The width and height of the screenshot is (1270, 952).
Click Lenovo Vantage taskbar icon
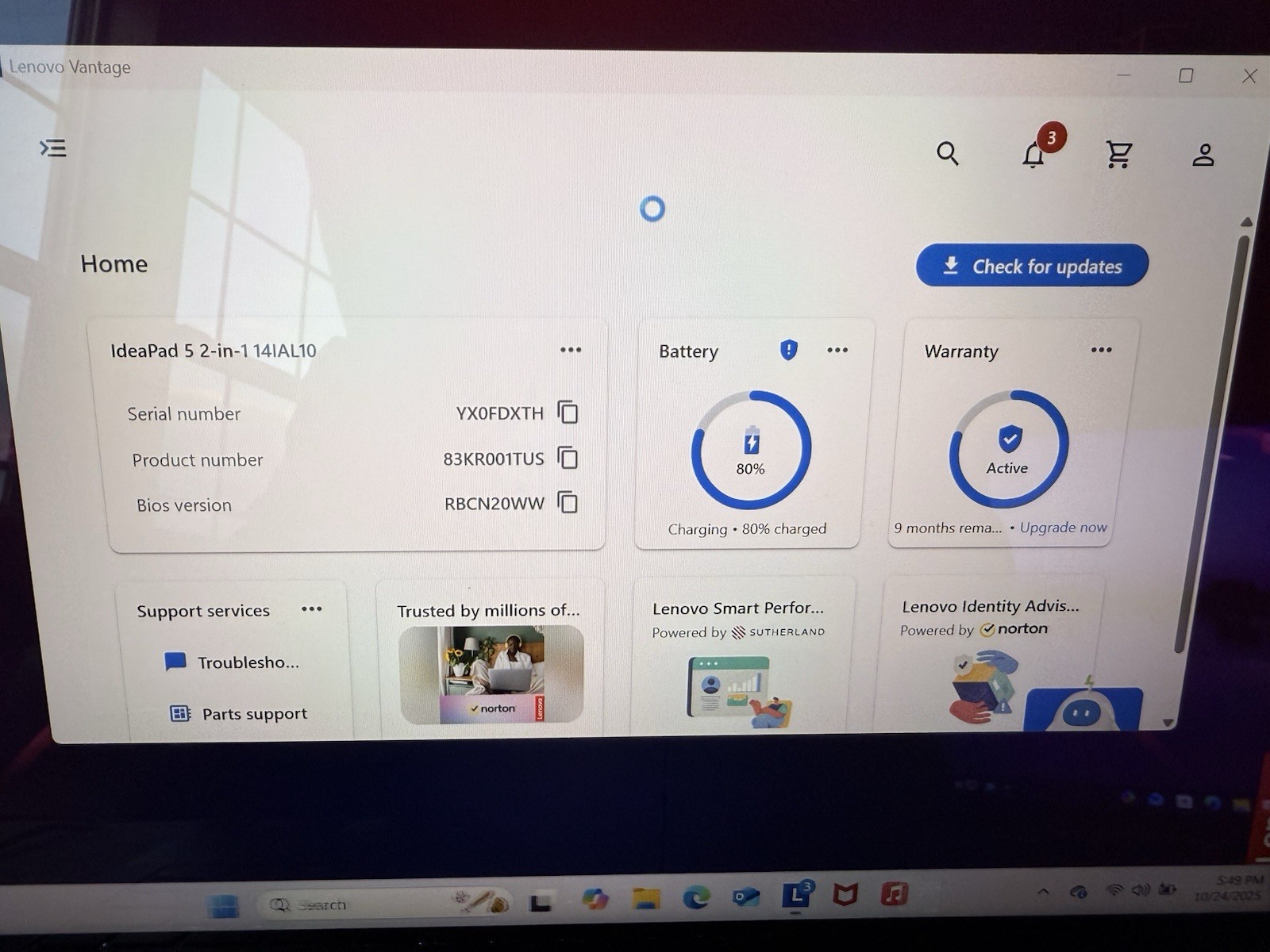(796, 894)
